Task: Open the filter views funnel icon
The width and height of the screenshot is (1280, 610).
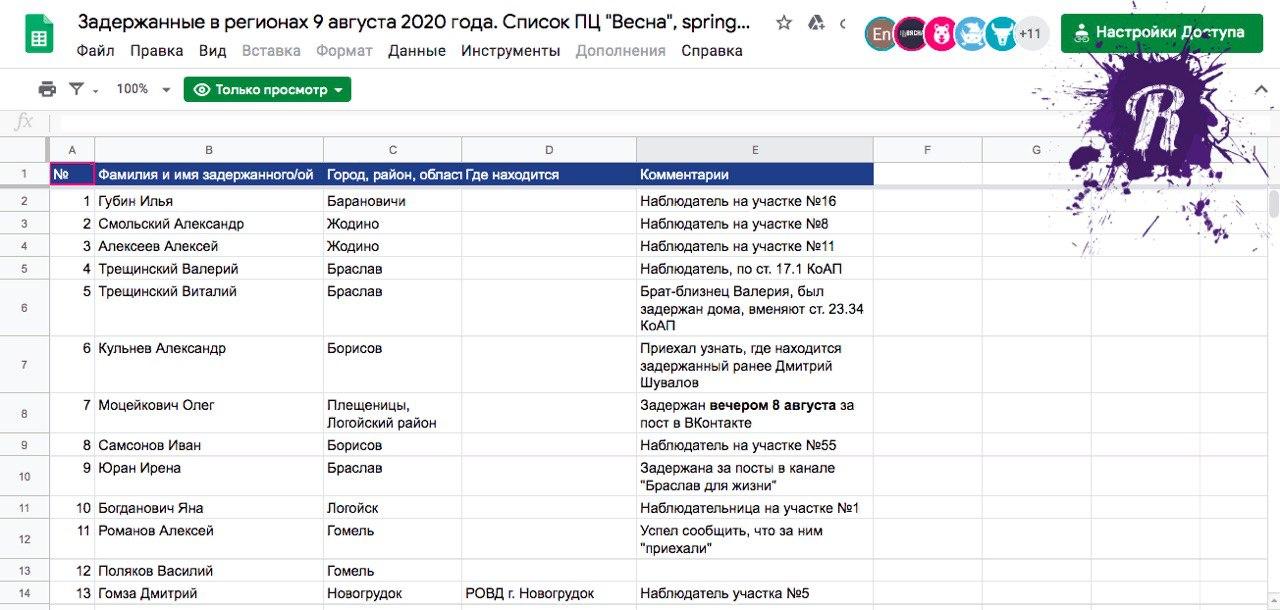Action: click(x=76, y=89)
